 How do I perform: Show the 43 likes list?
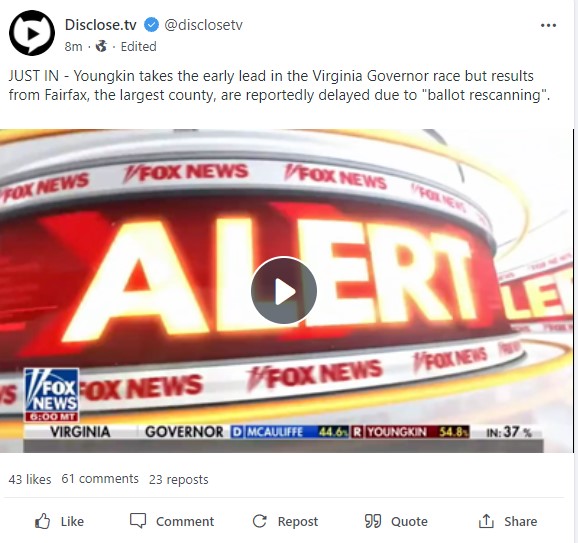[x=30, y=479]
